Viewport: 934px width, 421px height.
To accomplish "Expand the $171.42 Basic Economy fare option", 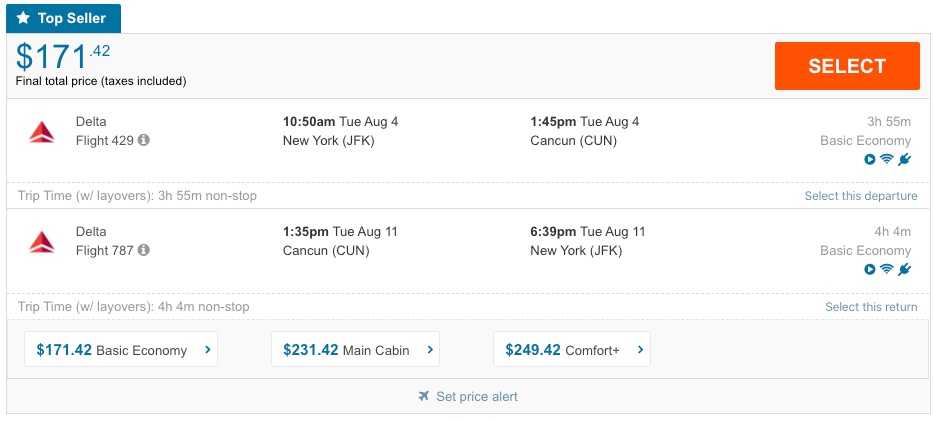I will 121,350.
